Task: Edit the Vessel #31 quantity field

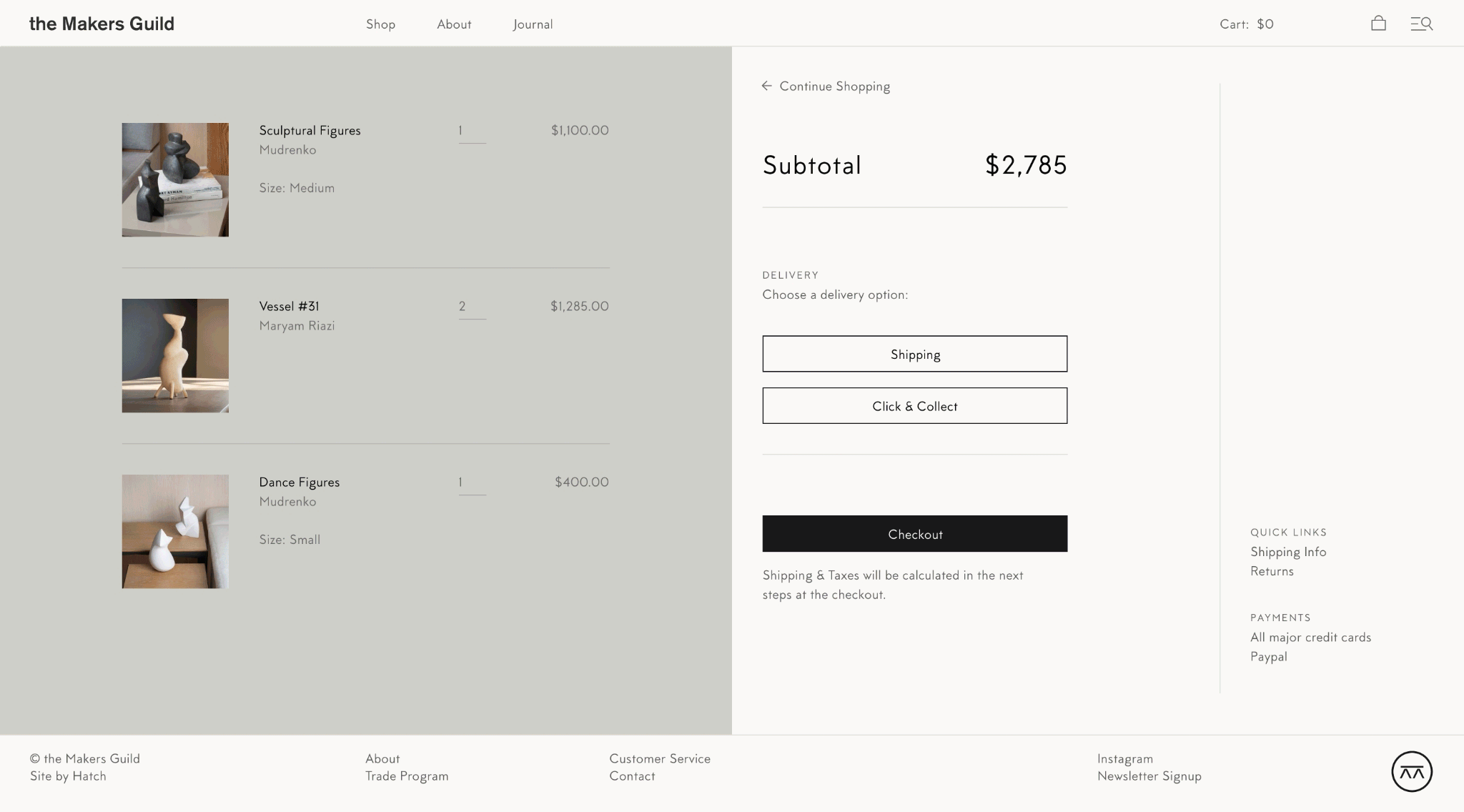Action: tap(472, 307)
